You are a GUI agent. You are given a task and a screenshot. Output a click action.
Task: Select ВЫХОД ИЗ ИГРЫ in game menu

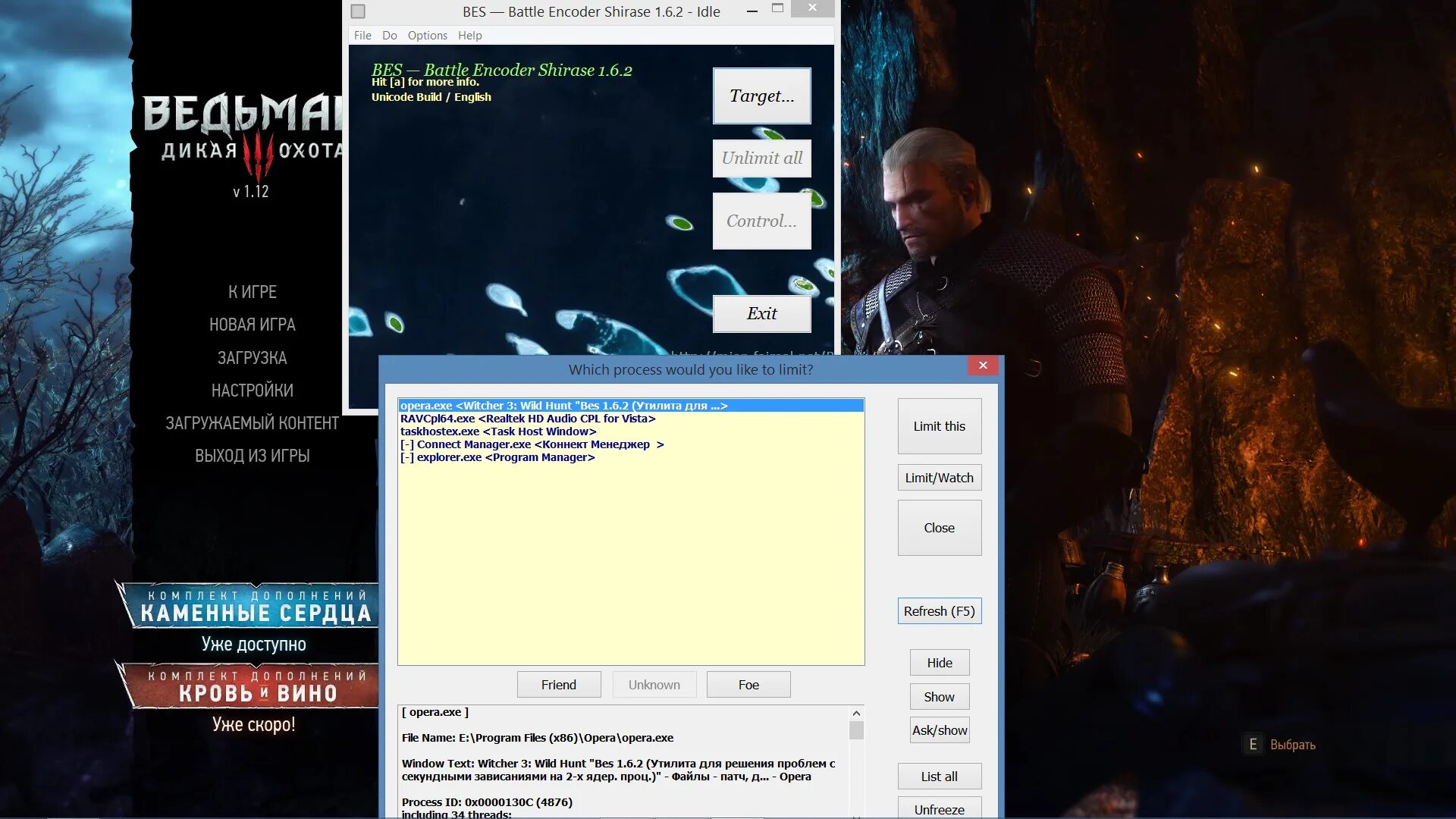click(253, 456)
